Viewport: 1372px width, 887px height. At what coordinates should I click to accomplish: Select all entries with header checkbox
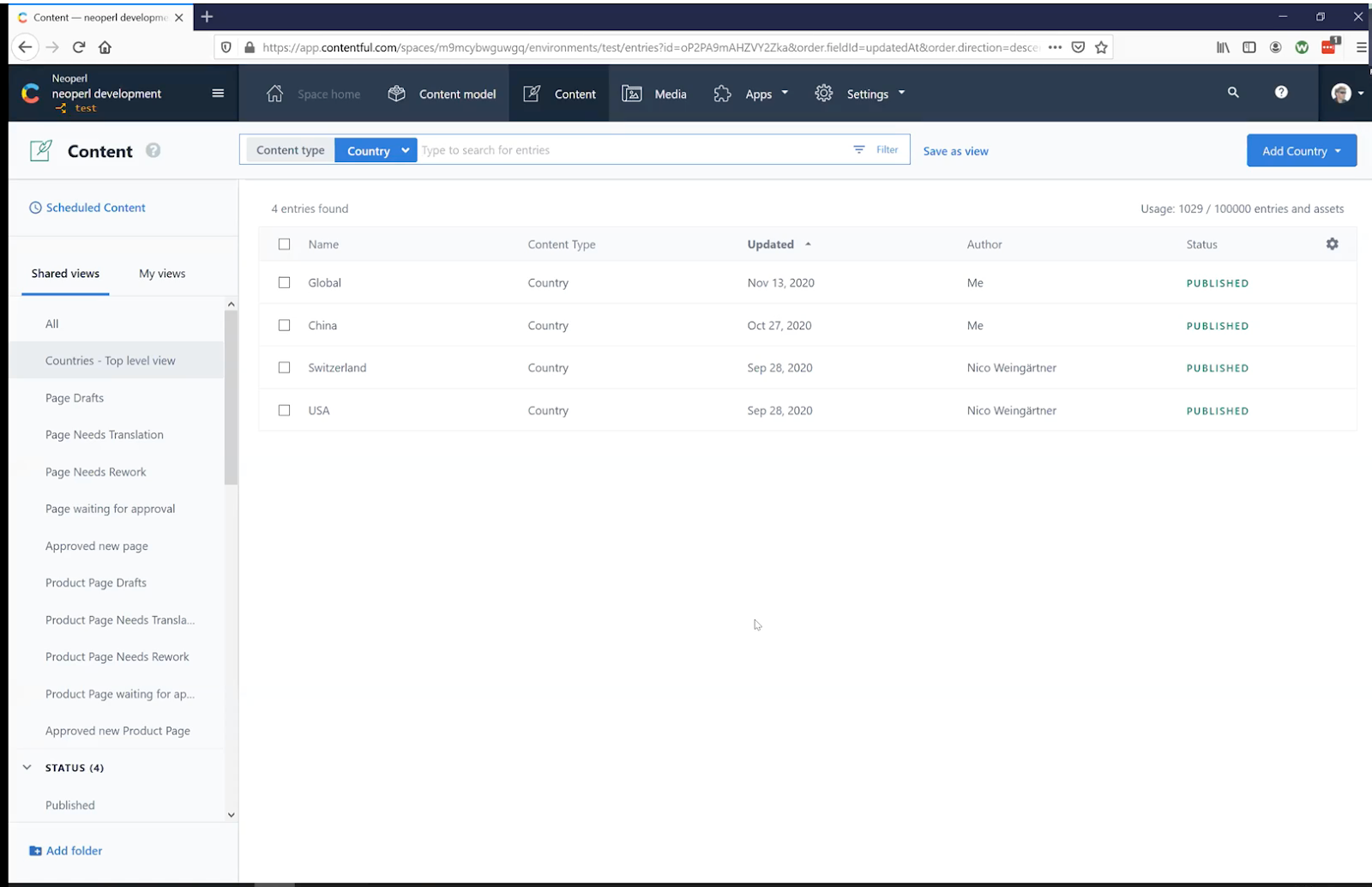(284, 244)
